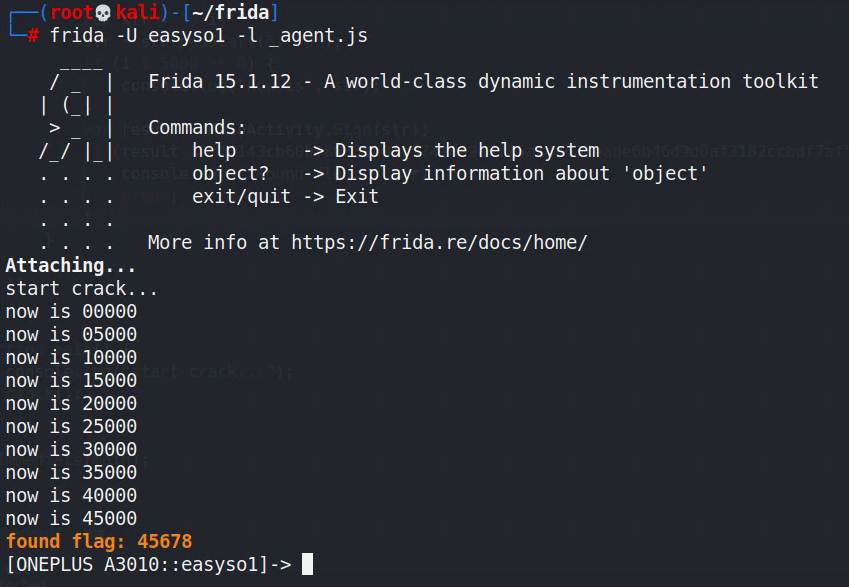Click the 'root' username in the prompt
Screen dimensions: 849x587
tap(72, 12)
